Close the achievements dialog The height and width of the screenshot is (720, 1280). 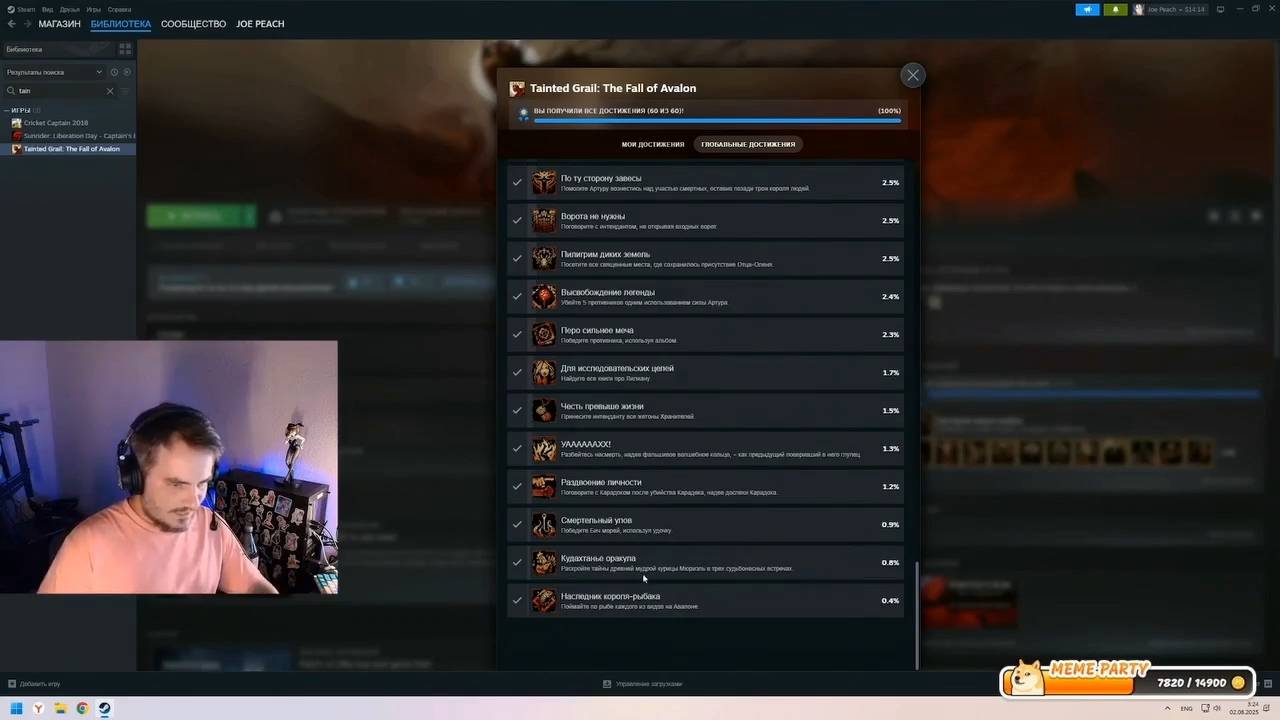click(912, 75)
